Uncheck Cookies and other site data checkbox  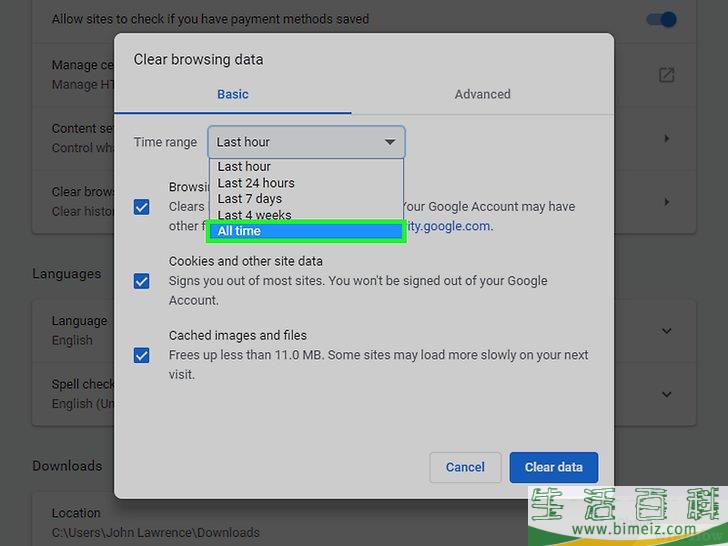point(142,281)
